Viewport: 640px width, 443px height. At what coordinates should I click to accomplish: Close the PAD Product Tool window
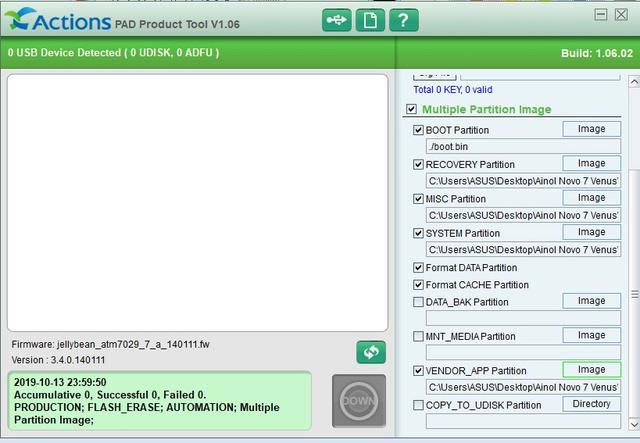tap(621, 15)
